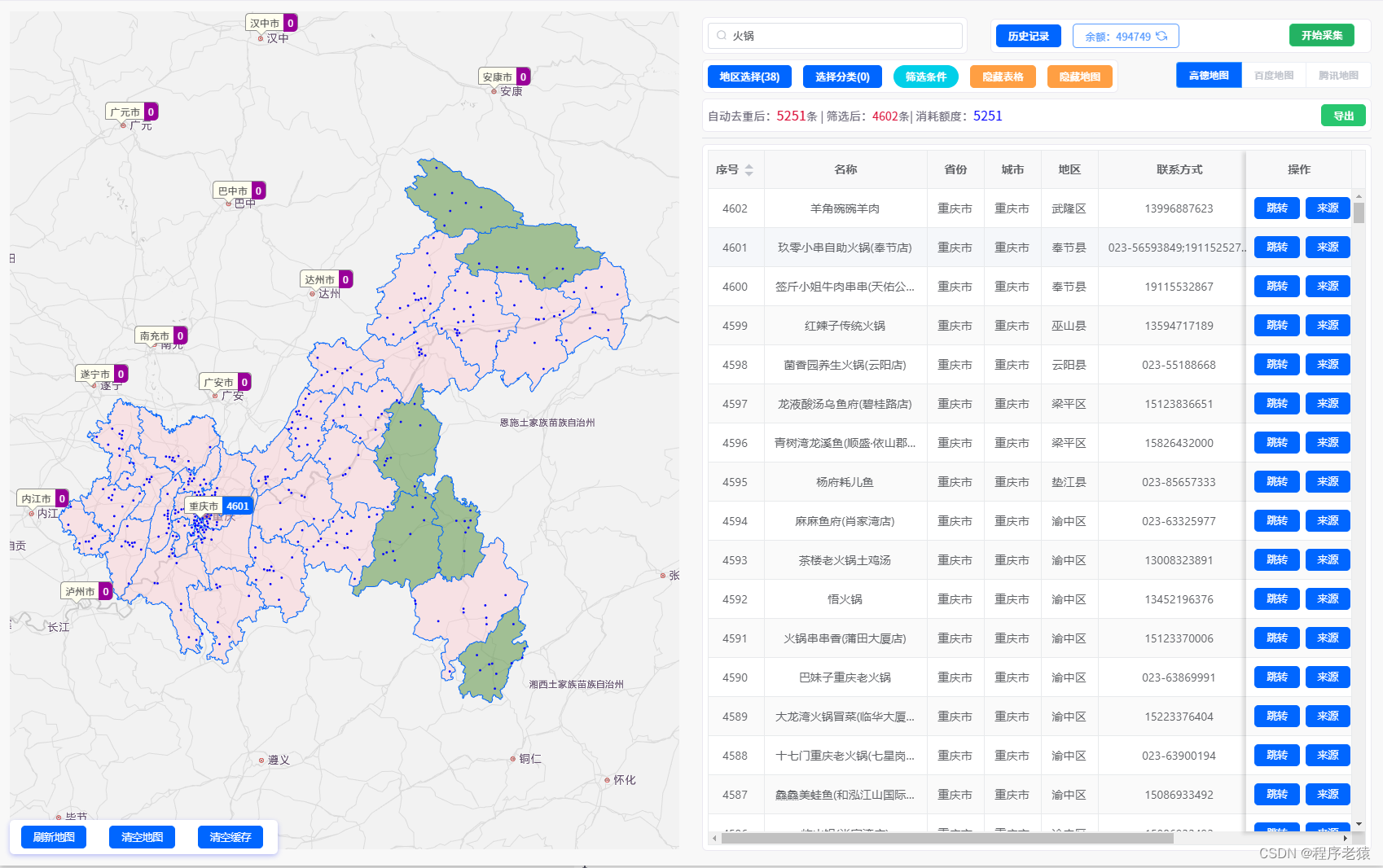Click 清空地图 clear map button
Screen dimensions: 1383x868
[142, 837]
